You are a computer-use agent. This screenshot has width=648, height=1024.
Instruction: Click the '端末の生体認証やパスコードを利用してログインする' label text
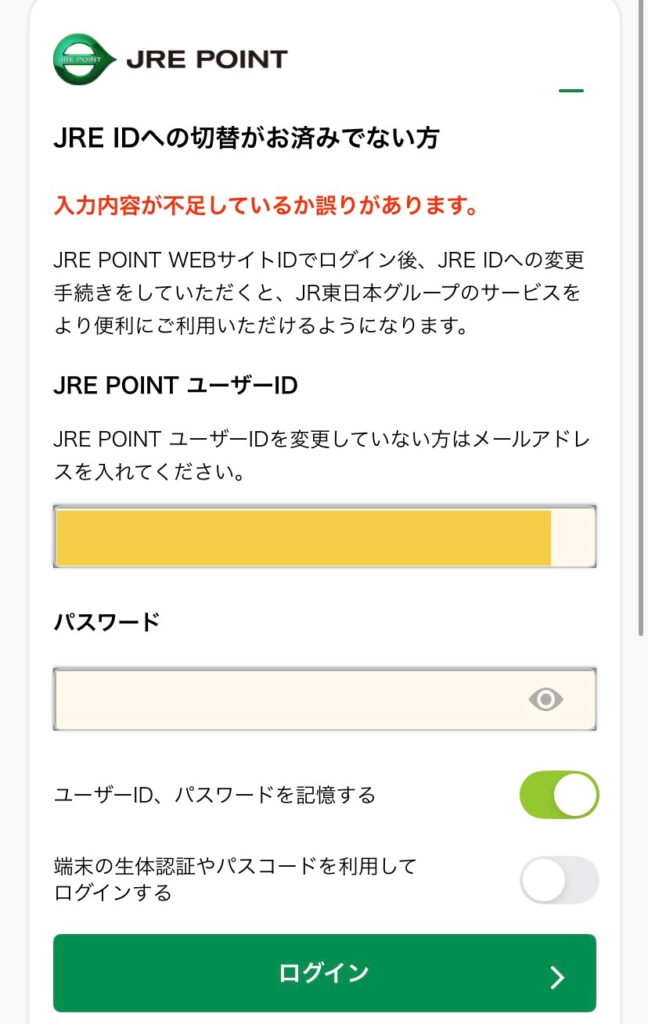[234, 879]
